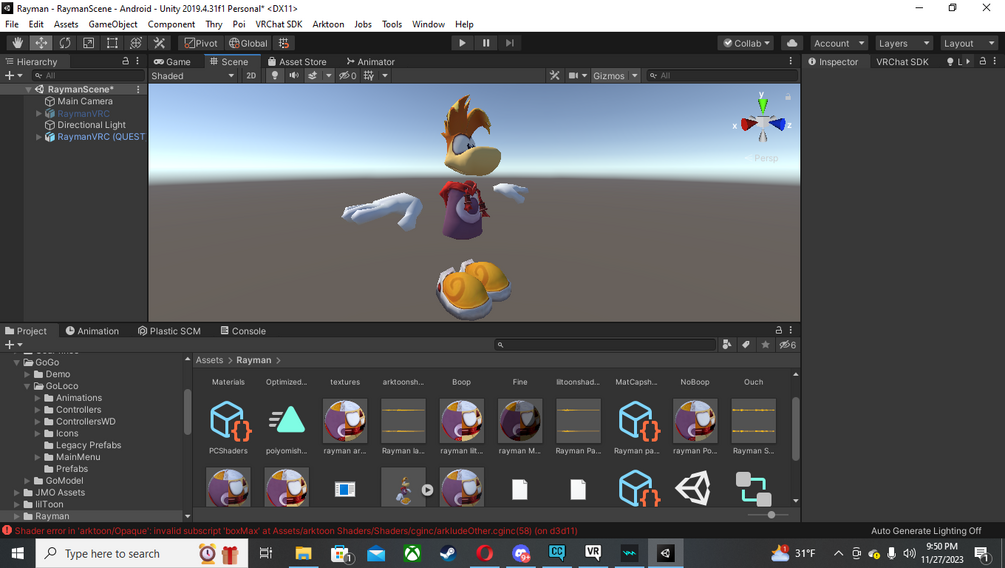Open the Layers dropdown
1005x568 pixels.
(x=904, y=43)
